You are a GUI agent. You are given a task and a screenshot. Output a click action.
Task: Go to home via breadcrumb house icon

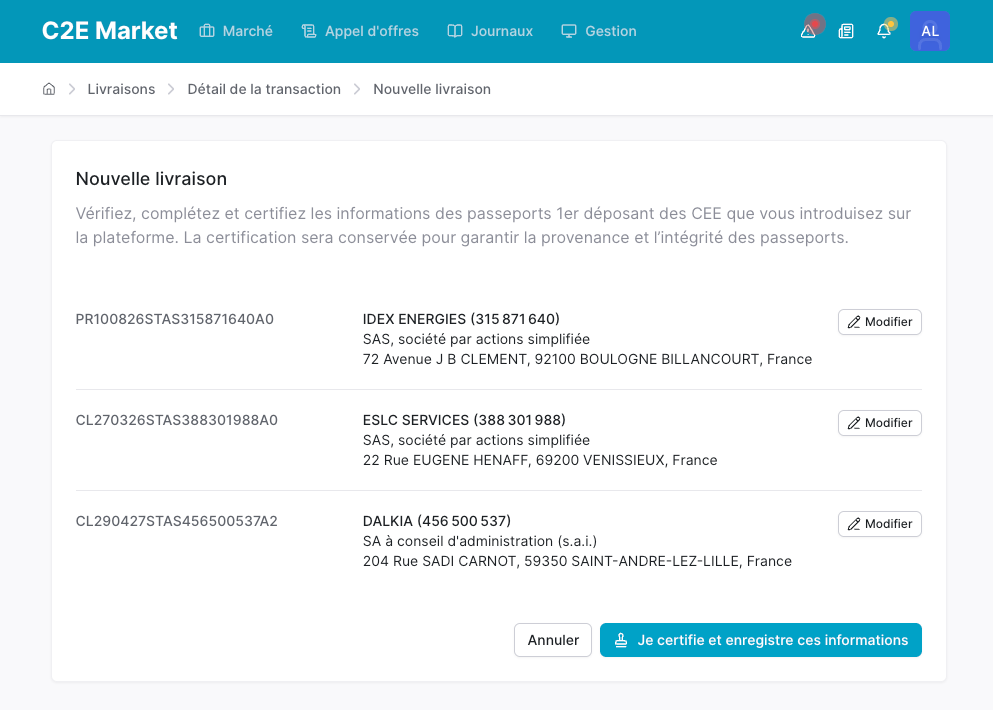[49, 89]
